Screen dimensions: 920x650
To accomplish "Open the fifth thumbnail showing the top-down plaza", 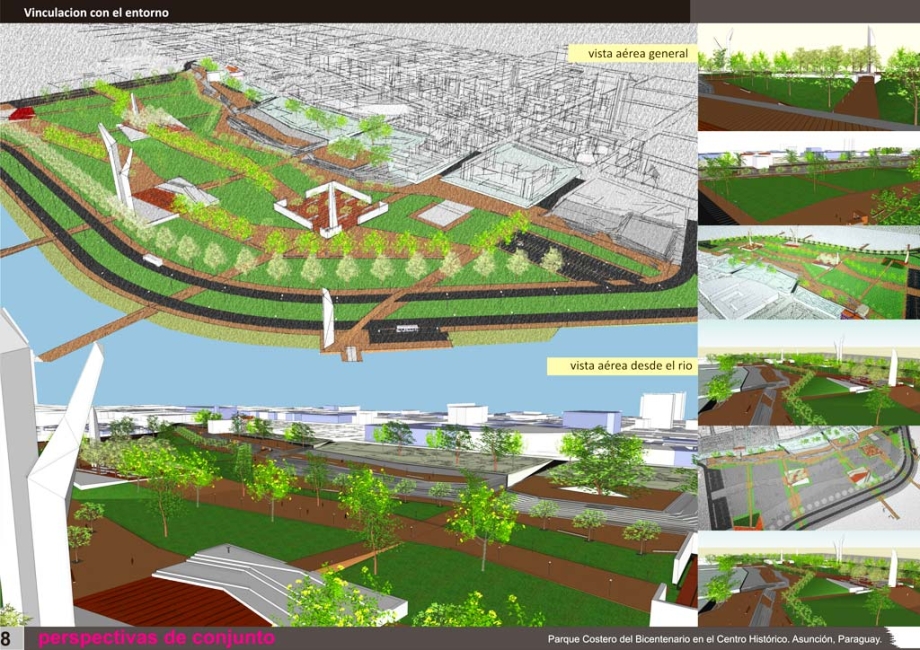I will [x=808, y=477].
